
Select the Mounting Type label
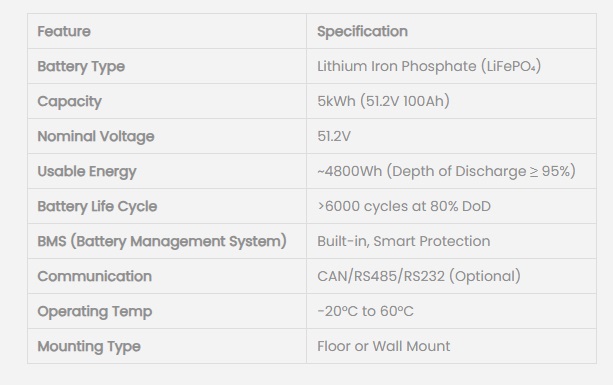[89, 346]
